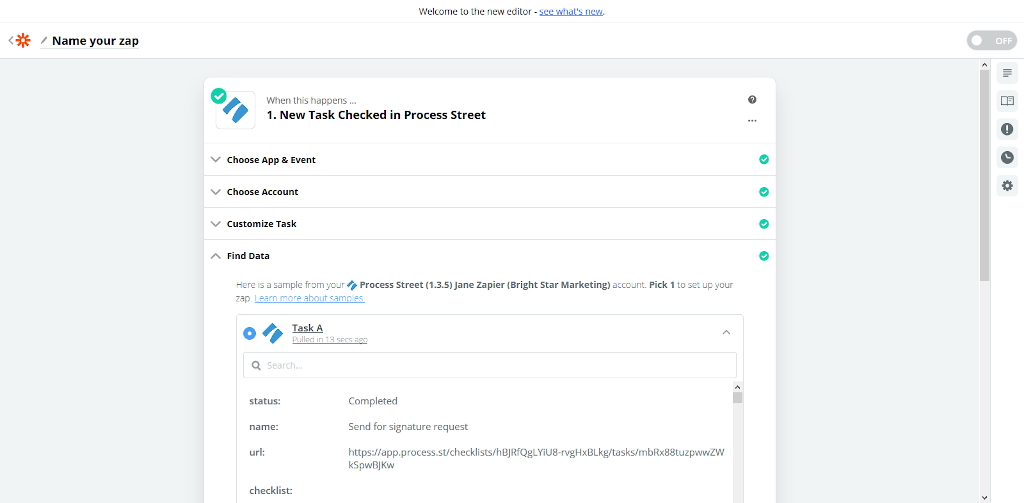Click the step title 'New Task Checked in Process Street'
This screenshot has width=1024, height=503.
point(376,115)
